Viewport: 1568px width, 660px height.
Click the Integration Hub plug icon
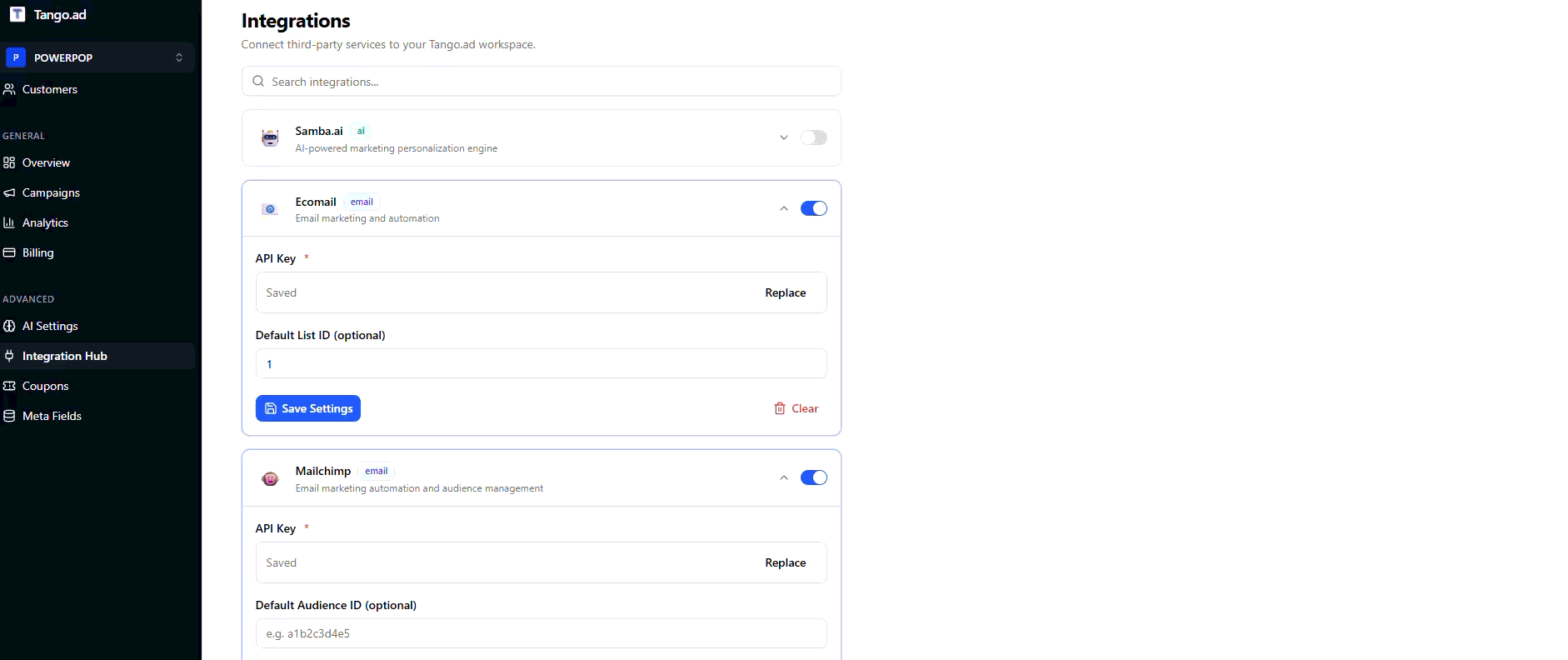(9, 356)
